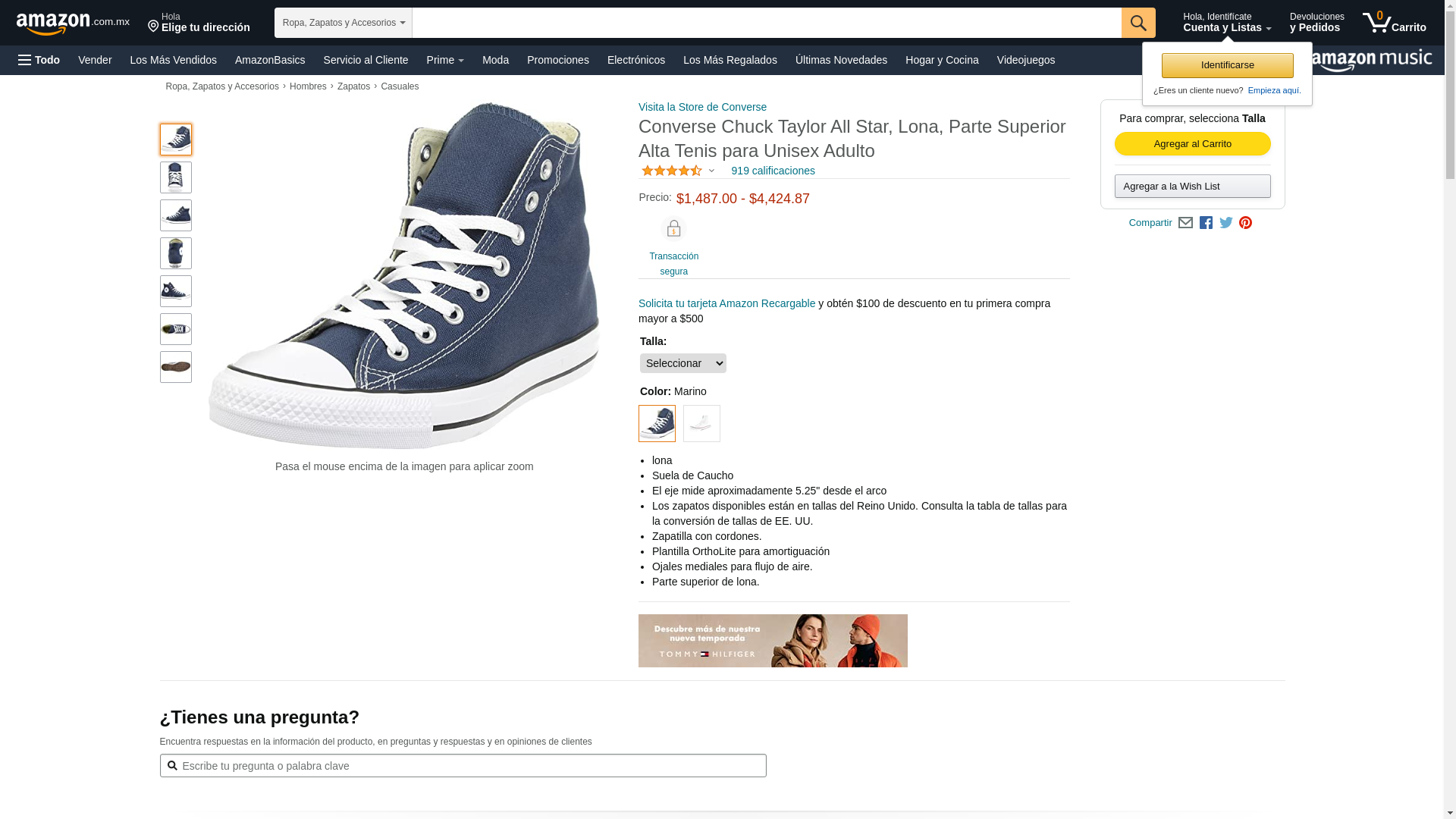This screenshot has height=819, width=1456.
Task: Share product via email icon
Action: [x=1185, y=223]
